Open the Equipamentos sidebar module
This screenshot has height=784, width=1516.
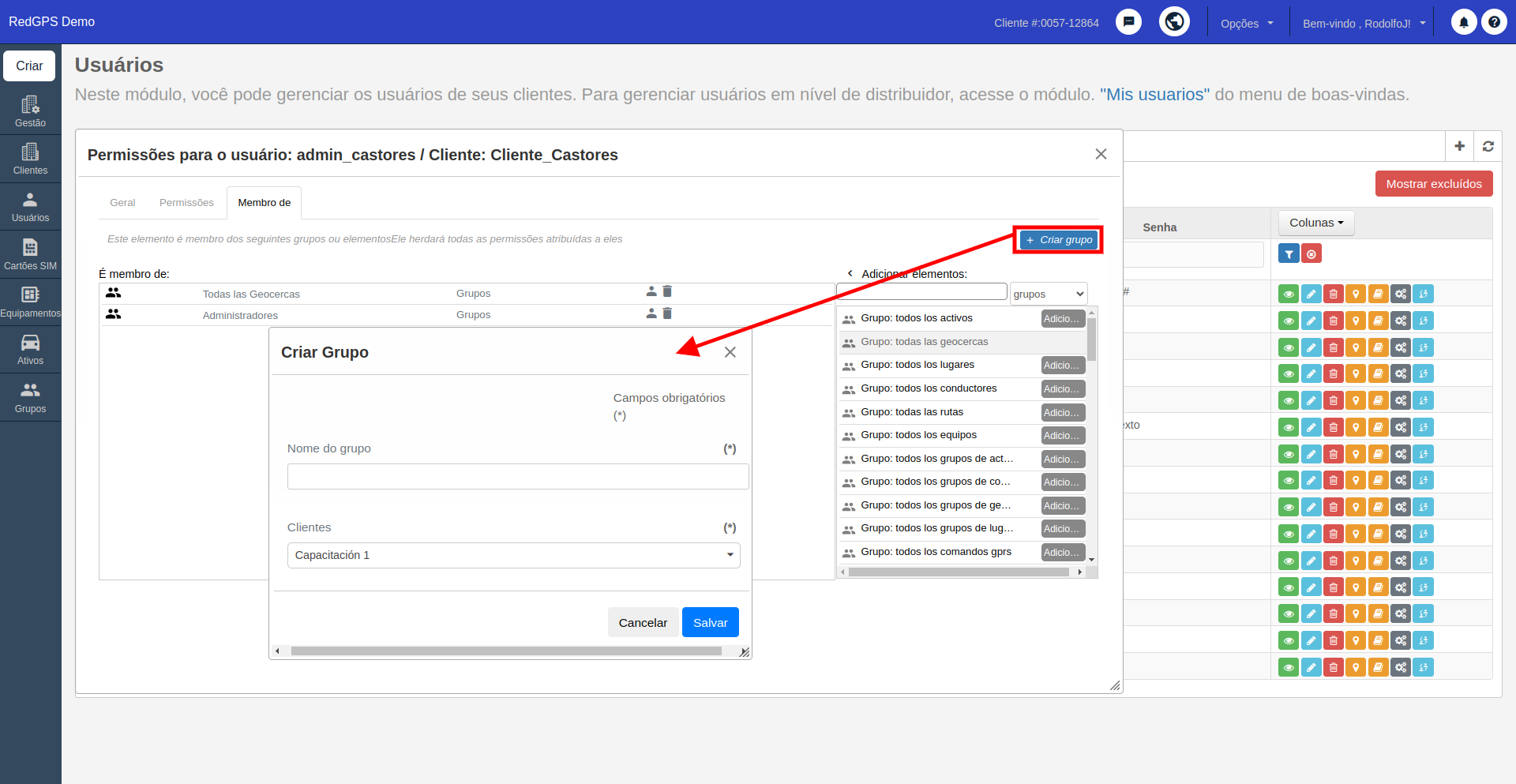[30, 302]
